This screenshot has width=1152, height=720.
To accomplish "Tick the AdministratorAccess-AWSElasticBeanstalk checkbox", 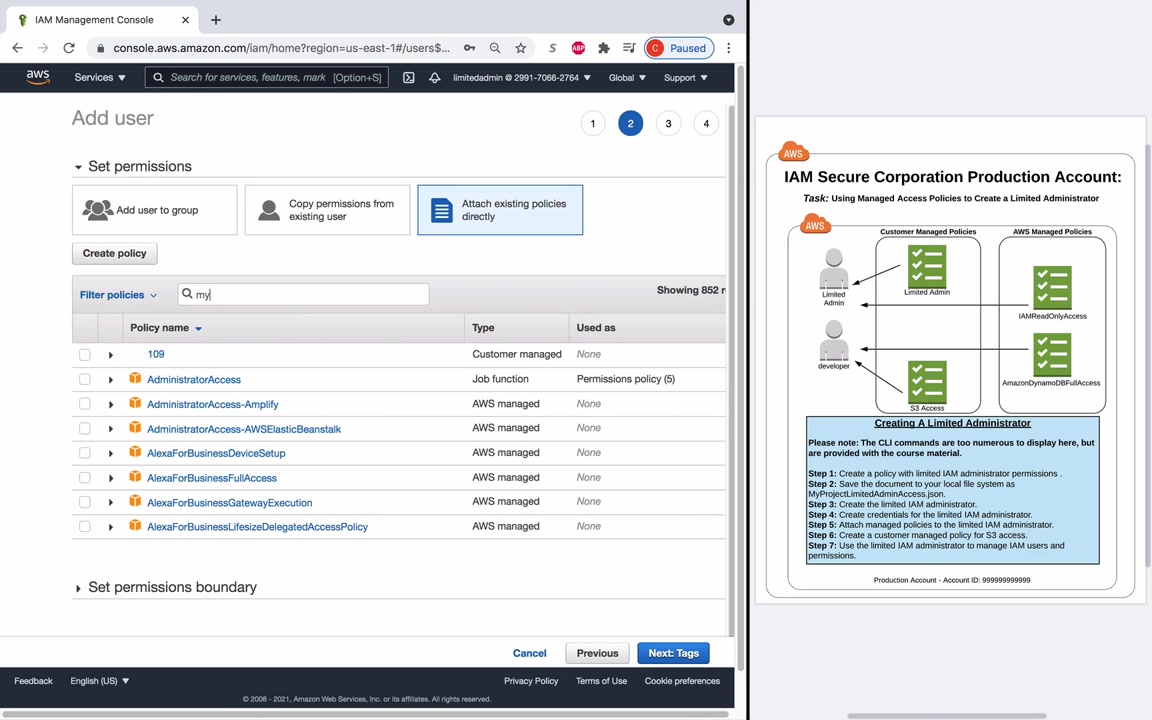I will coord(85,428).
